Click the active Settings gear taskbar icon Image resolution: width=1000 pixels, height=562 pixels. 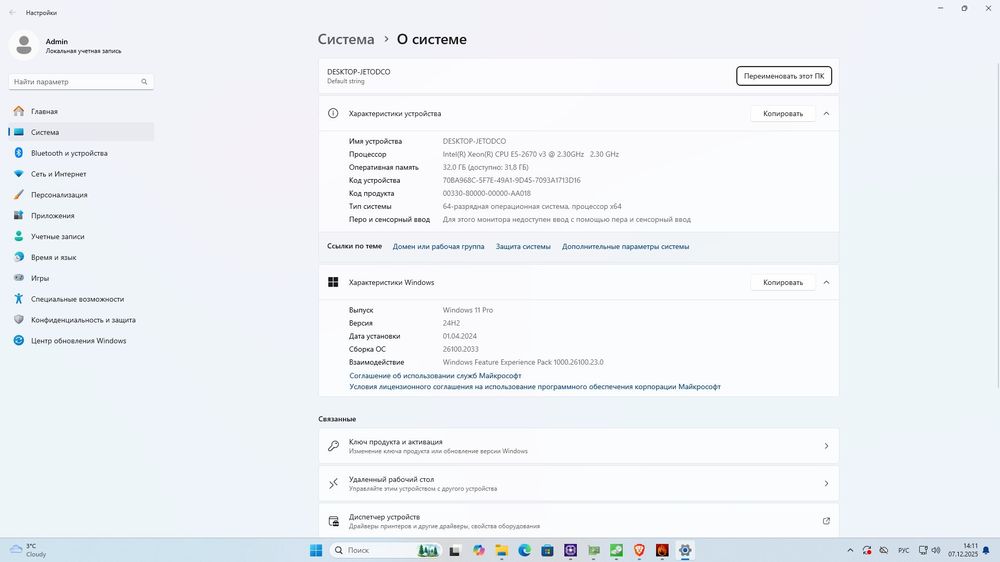coord(685,551)
